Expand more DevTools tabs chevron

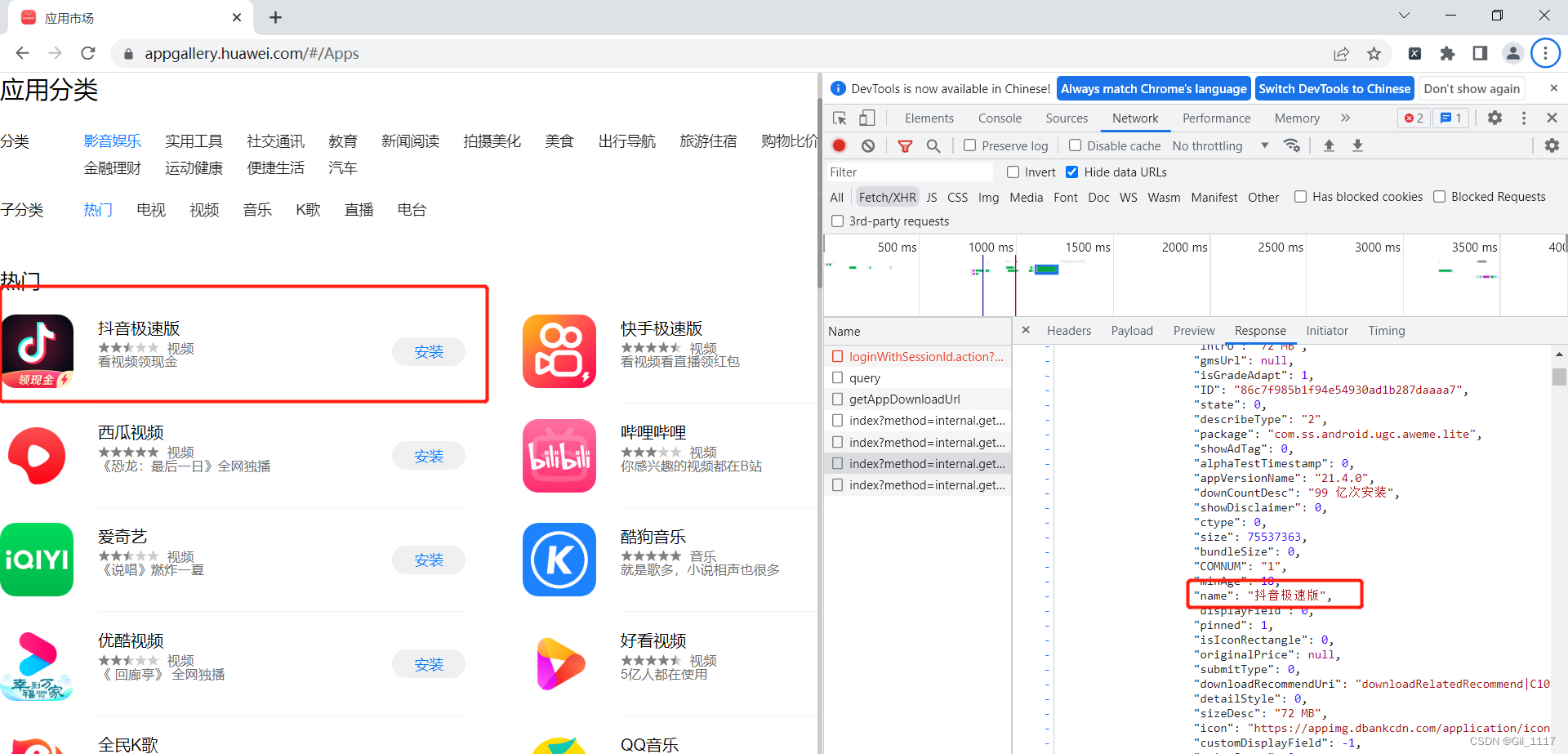1345,118
